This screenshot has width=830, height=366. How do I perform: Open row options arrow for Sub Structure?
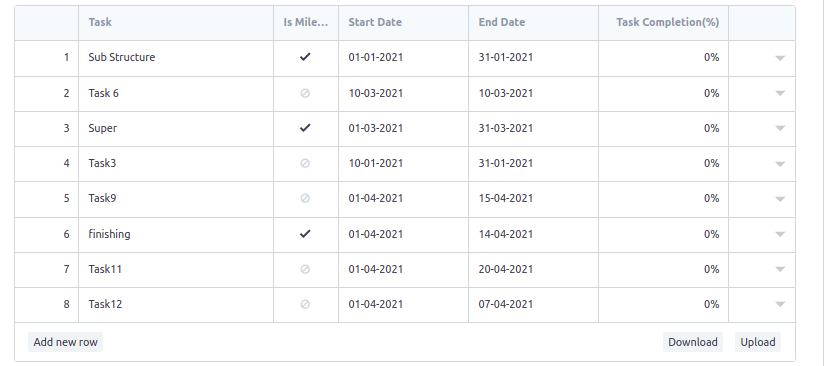click(780, 58)
